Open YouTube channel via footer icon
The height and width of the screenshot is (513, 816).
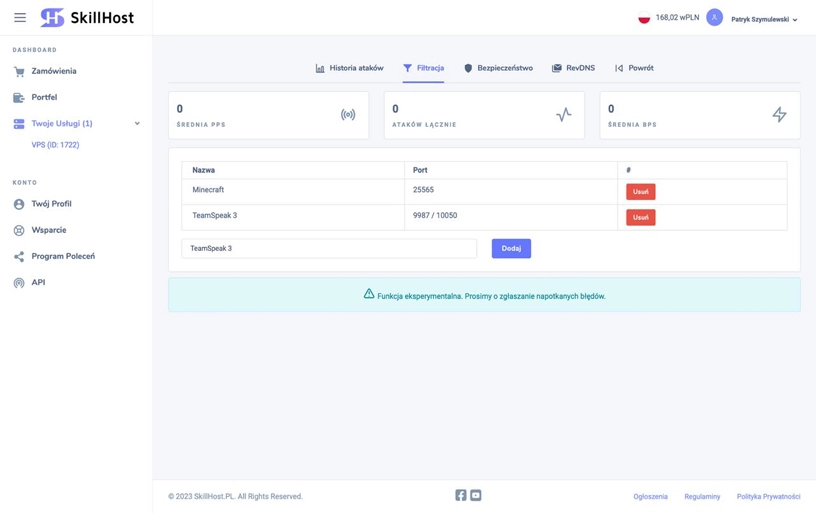click(476, 495)
